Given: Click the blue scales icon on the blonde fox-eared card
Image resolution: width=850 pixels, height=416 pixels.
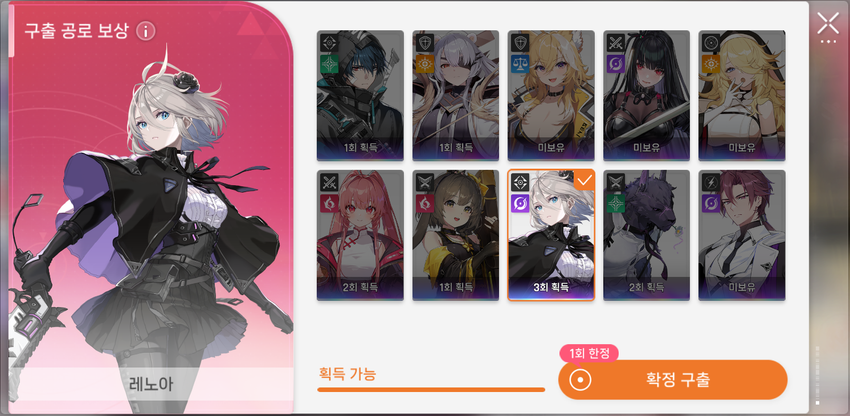Looking at the screenshot, I should click(520, 63).
